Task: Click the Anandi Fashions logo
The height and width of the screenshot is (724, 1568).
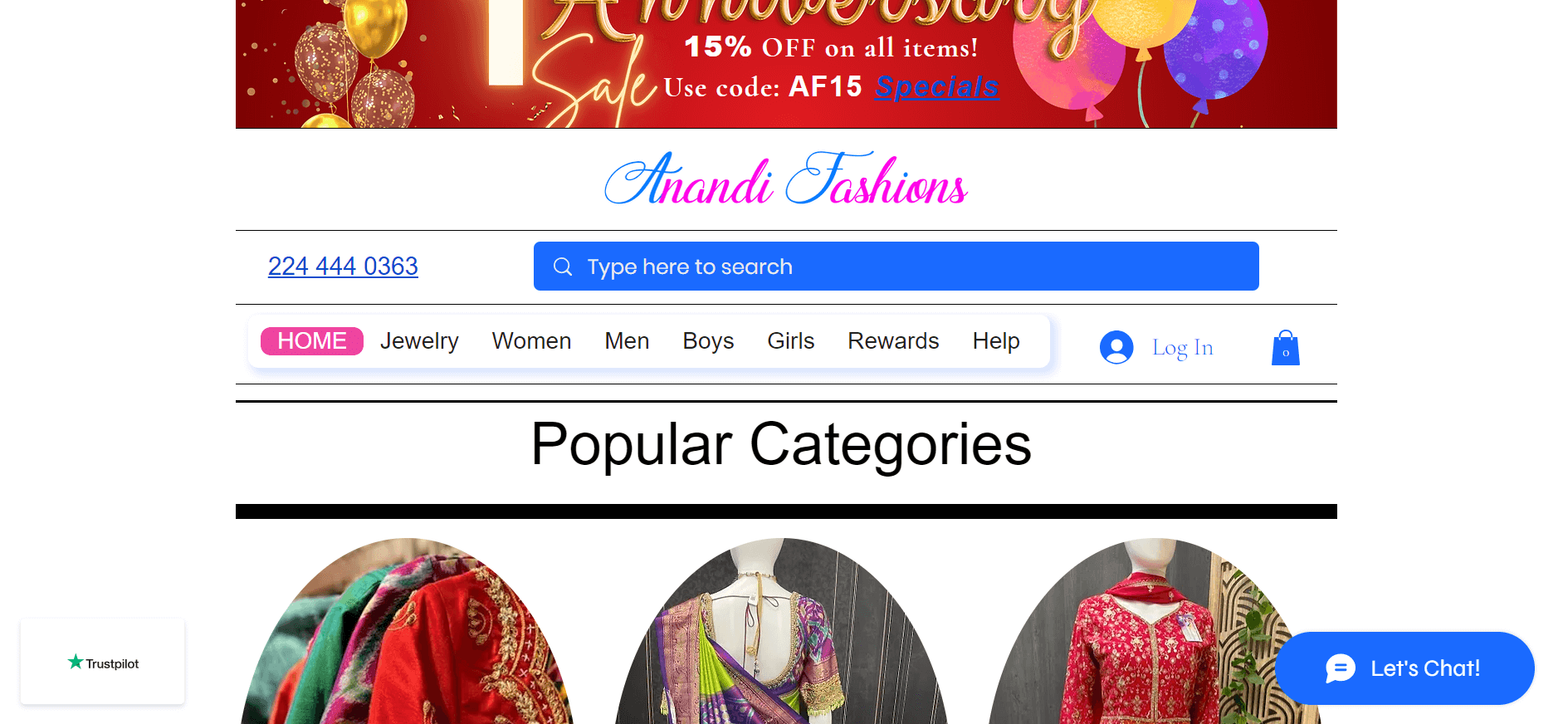Action: [x=786, y=179]
